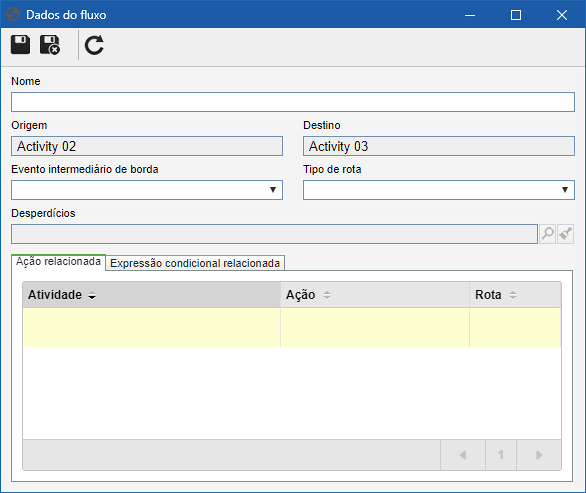Go to next page in grid
This screenshot has height=493, width=586.
tap(539, 455)
